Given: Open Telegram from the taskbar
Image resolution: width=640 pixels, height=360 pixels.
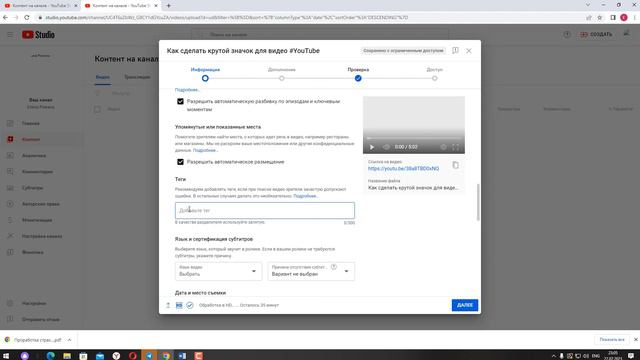Looking at the screenshot, I should (149, 356).
